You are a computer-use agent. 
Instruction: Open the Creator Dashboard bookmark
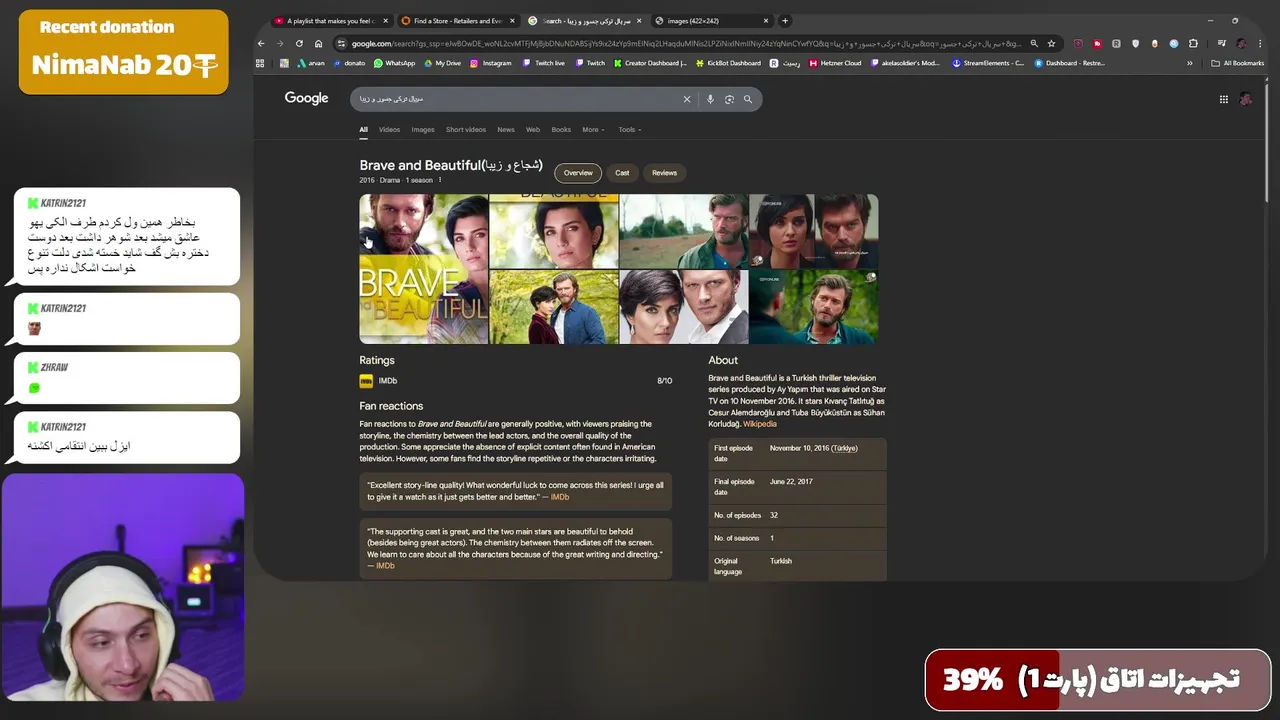coord(650,63)
